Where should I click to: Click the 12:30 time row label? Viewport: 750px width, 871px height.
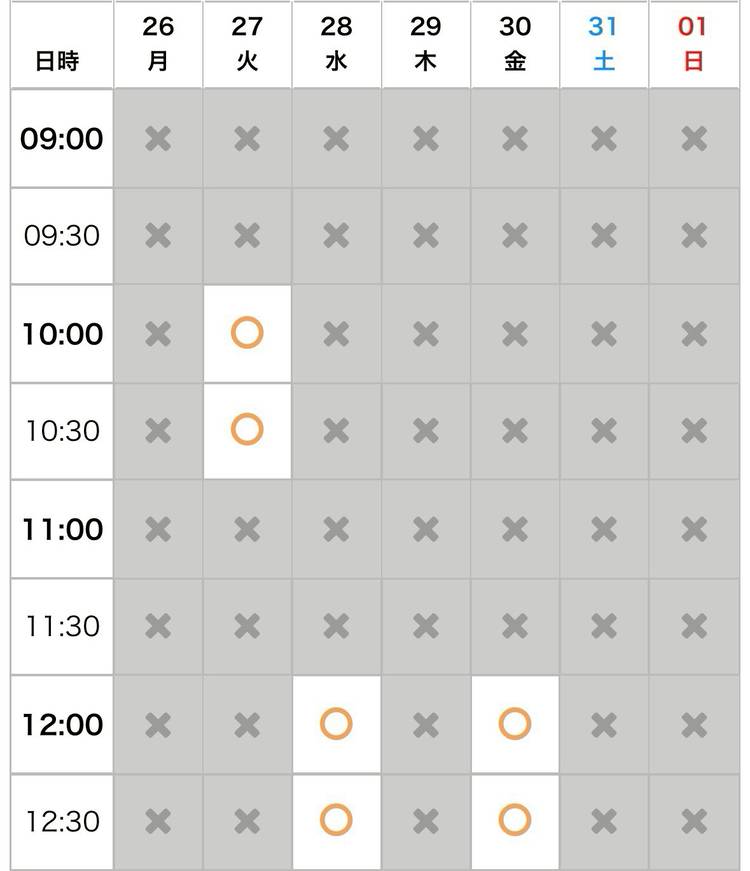click(62, 821)
